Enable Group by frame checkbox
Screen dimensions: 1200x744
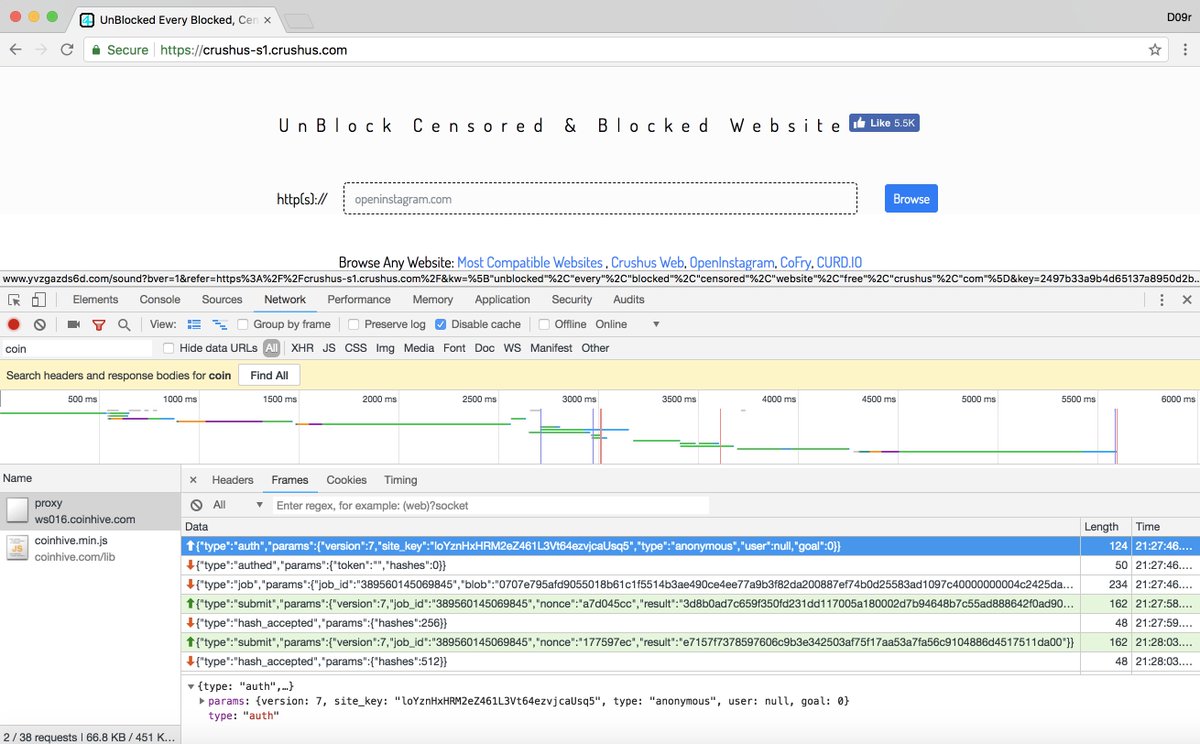[x=243, y=324]
